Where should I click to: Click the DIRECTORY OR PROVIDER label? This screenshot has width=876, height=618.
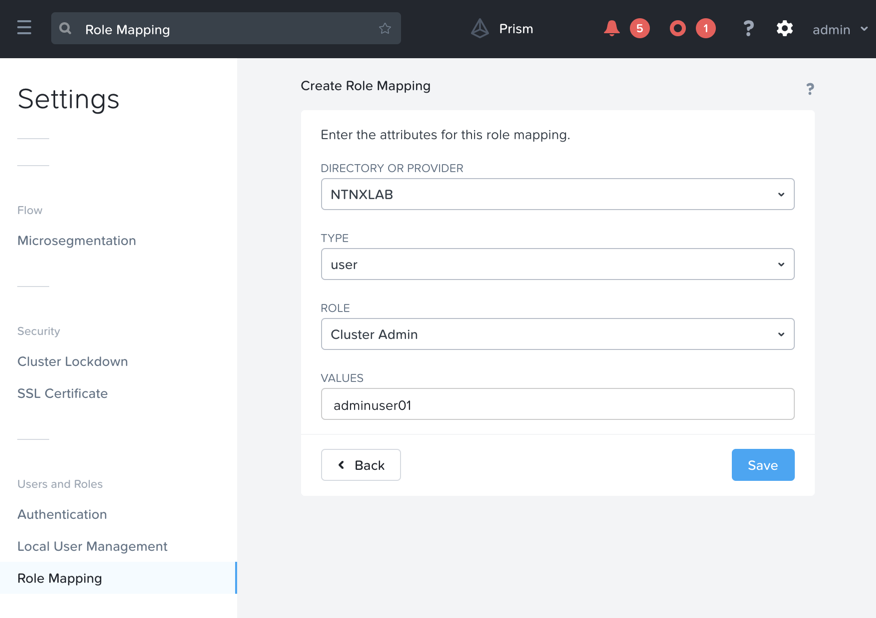392,168
